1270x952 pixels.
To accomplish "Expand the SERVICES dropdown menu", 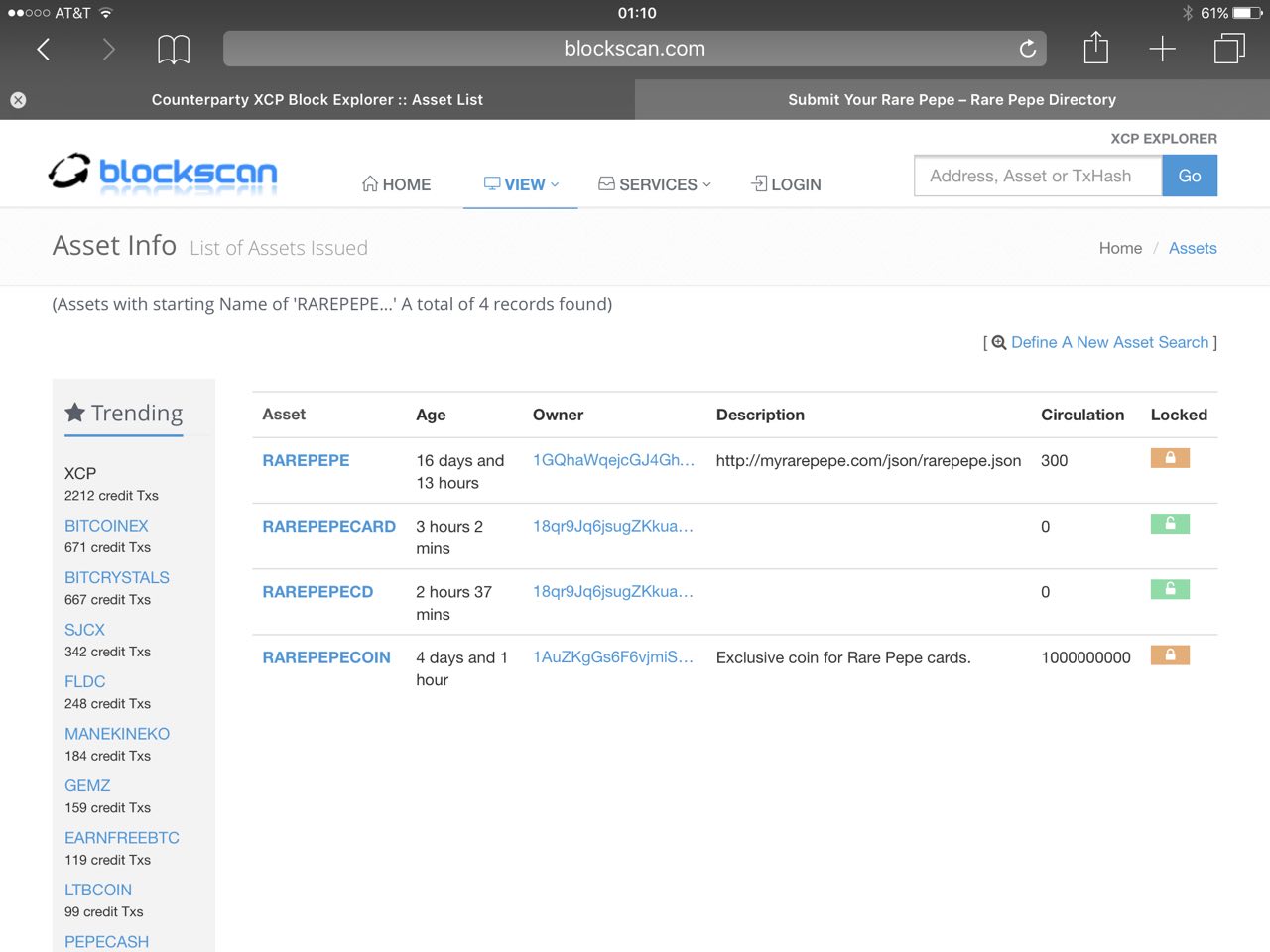I will pos(655,184).
